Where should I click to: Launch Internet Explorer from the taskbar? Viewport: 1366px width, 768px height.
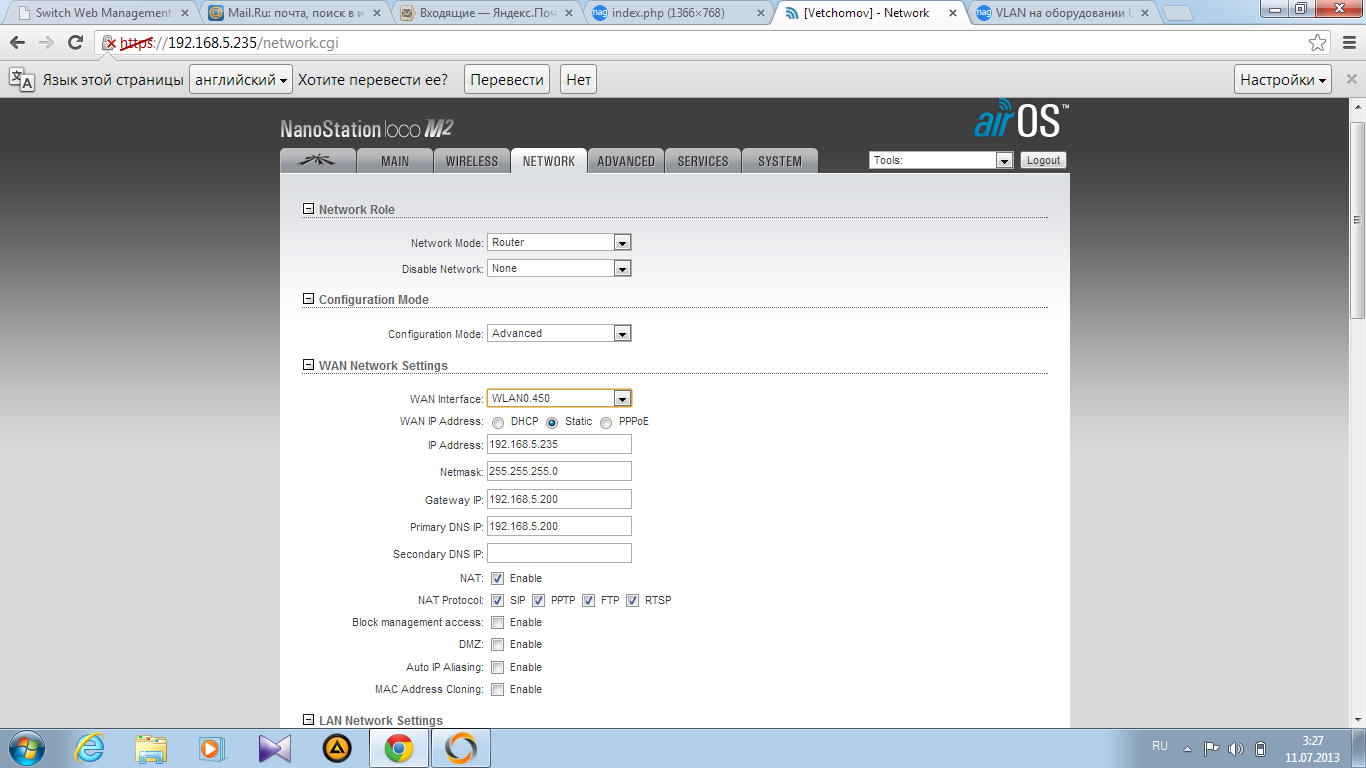[89, 748]
